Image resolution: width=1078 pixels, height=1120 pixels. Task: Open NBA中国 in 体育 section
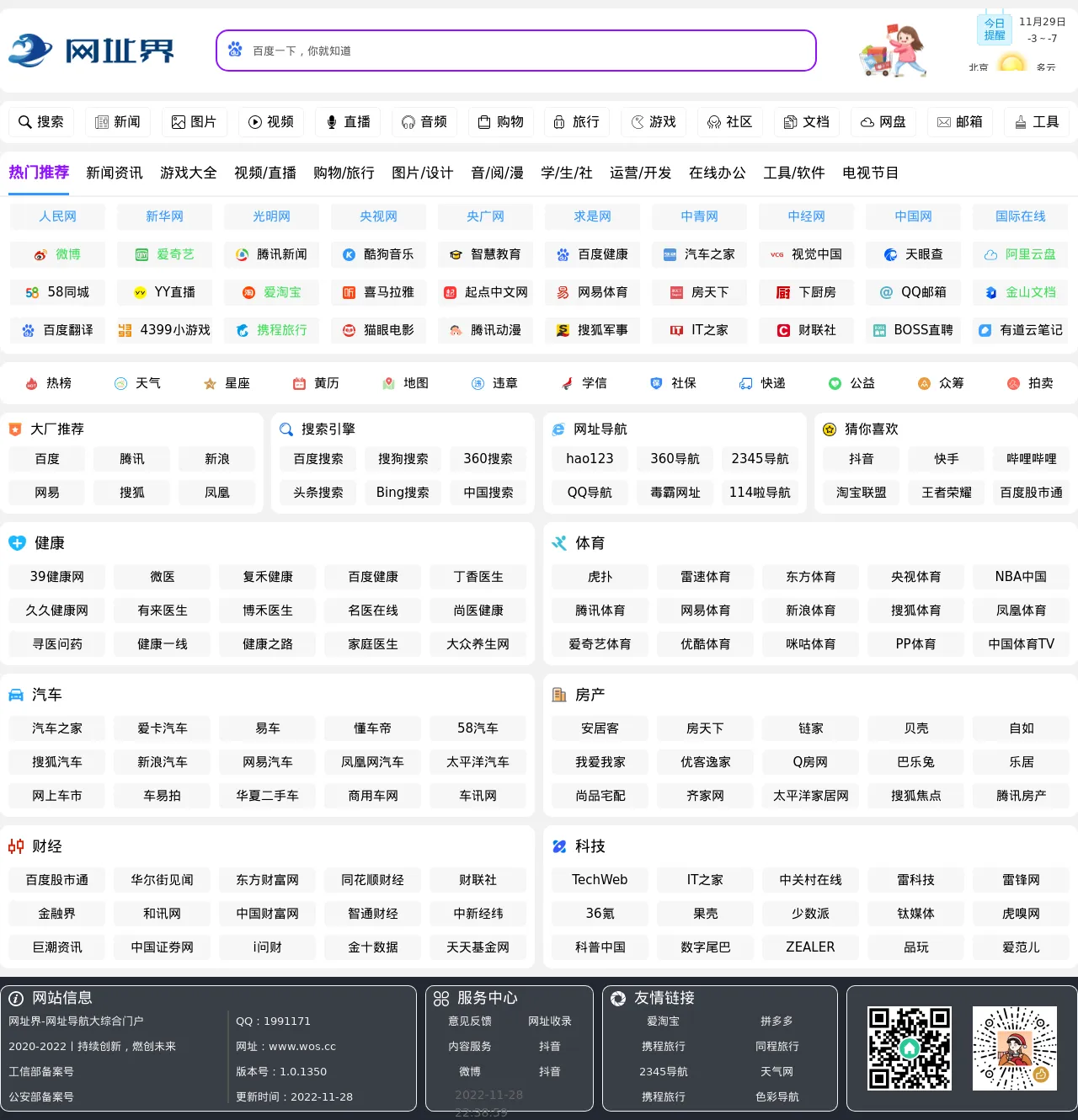[1021, 577]
